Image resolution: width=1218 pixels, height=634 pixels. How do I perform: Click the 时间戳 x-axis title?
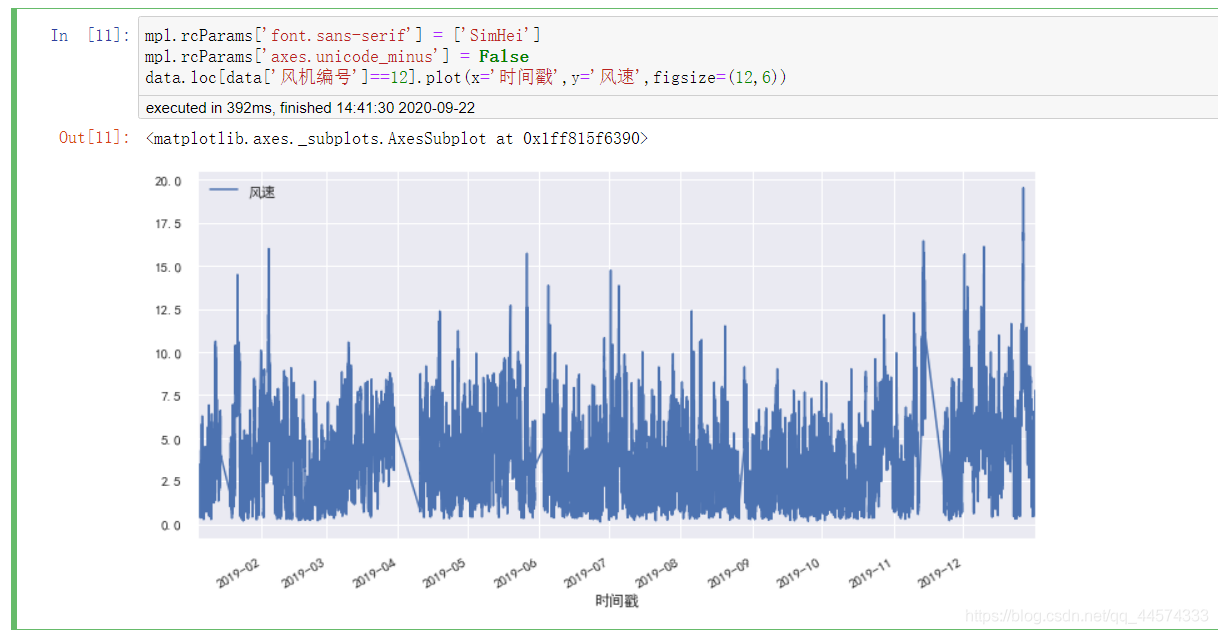(x=616, y=601)
